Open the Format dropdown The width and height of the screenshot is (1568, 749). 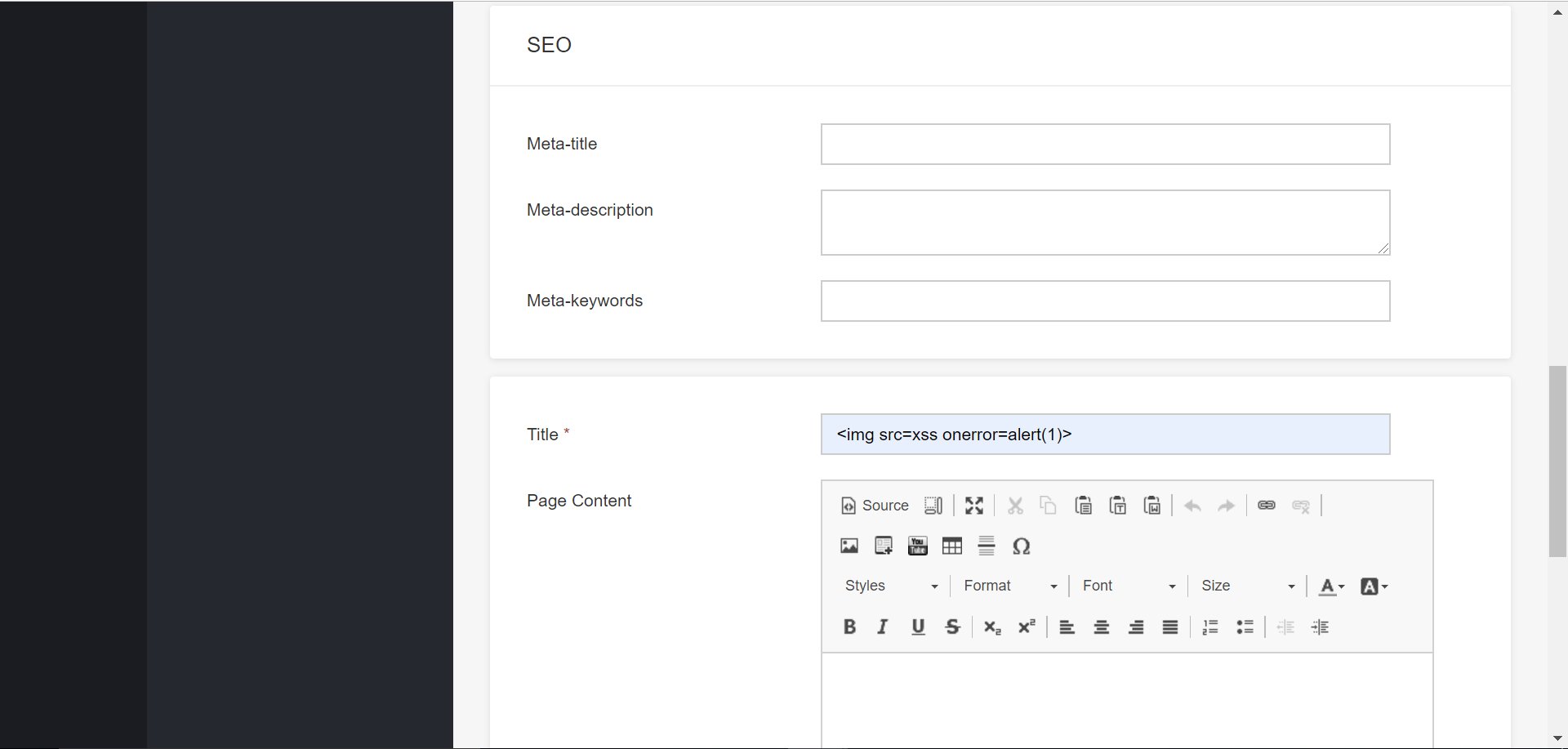[x=1009, y=586]
